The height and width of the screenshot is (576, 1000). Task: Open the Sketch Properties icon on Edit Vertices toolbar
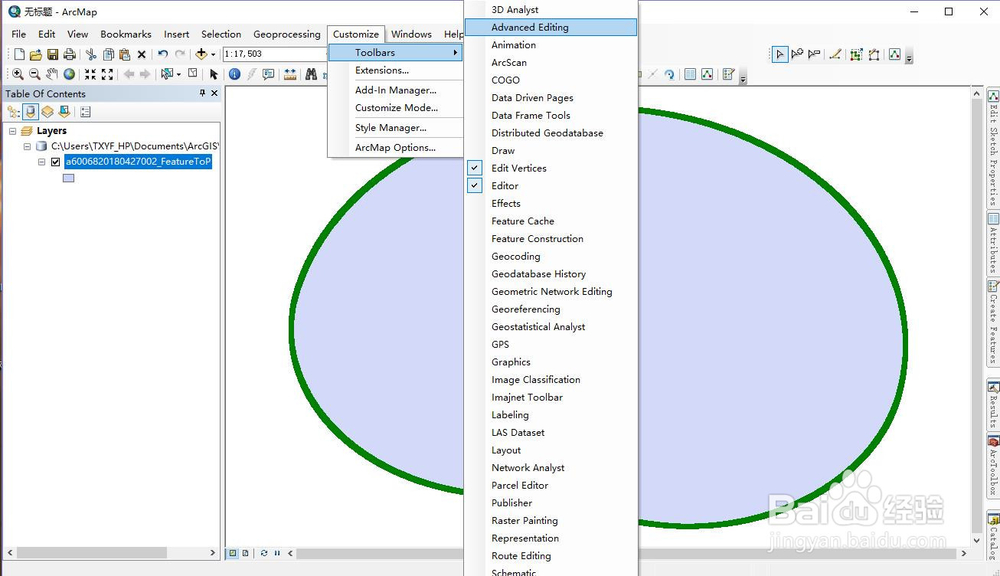tap(895, 54)
